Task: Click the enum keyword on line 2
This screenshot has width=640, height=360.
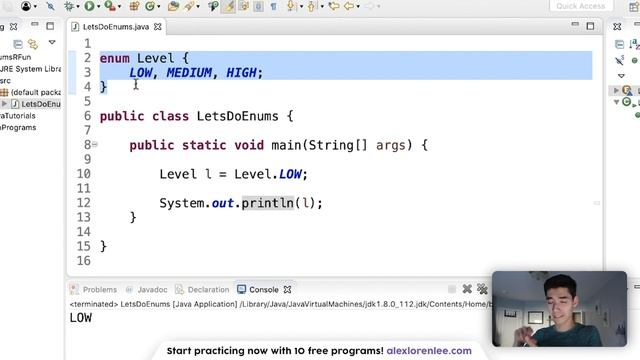Action: (x=115, y=58)
